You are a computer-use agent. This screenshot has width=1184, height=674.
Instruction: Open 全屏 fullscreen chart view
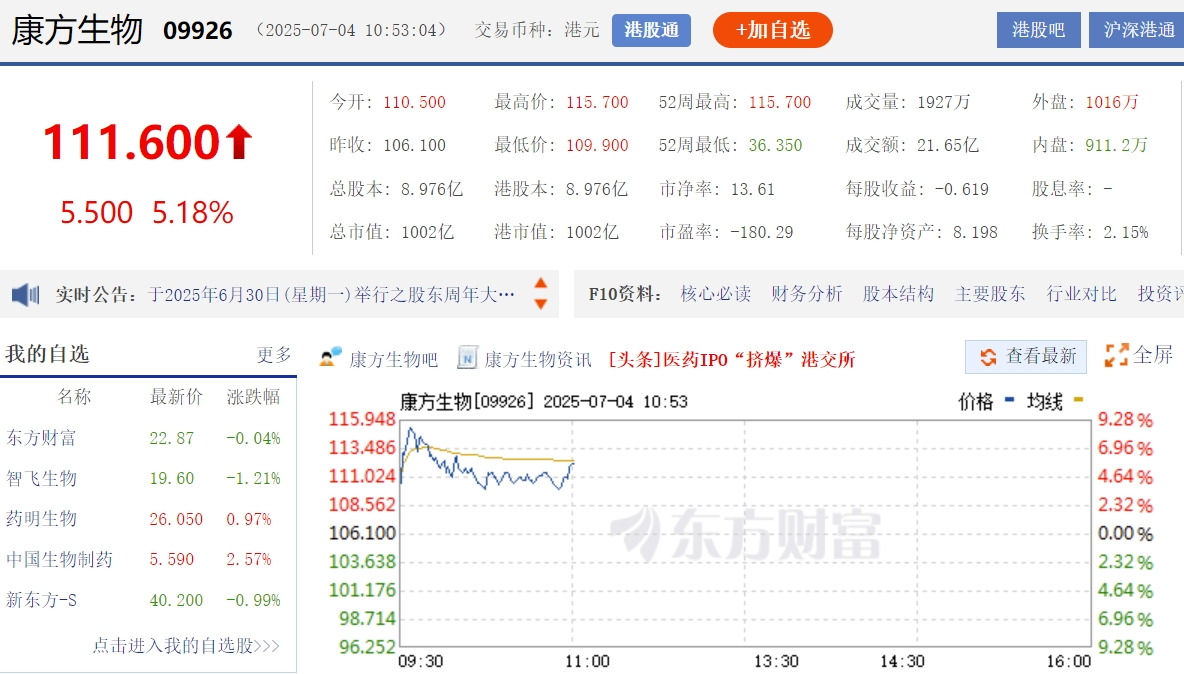point(1139,355)
